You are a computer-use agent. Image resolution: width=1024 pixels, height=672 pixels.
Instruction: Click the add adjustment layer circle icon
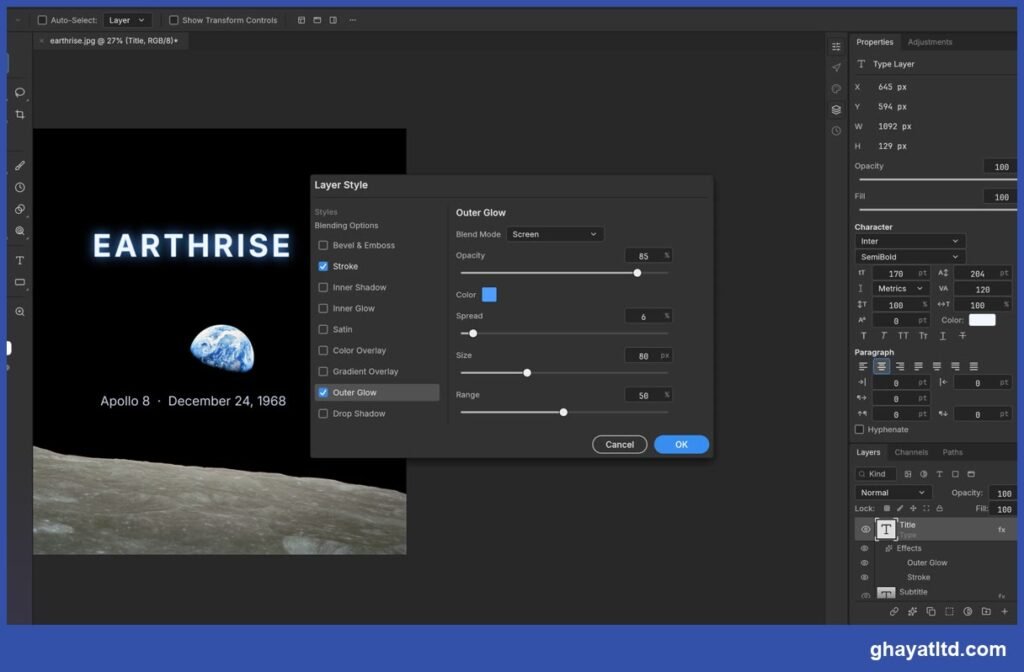[968, 611]
